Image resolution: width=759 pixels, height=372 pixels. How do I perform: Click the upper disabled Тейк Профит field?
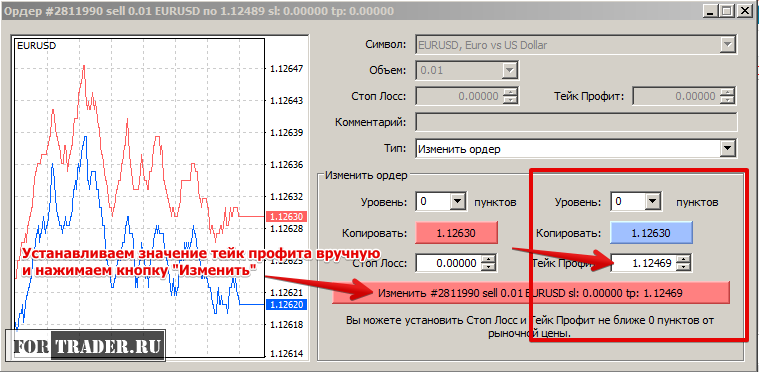tap(676, 96)
